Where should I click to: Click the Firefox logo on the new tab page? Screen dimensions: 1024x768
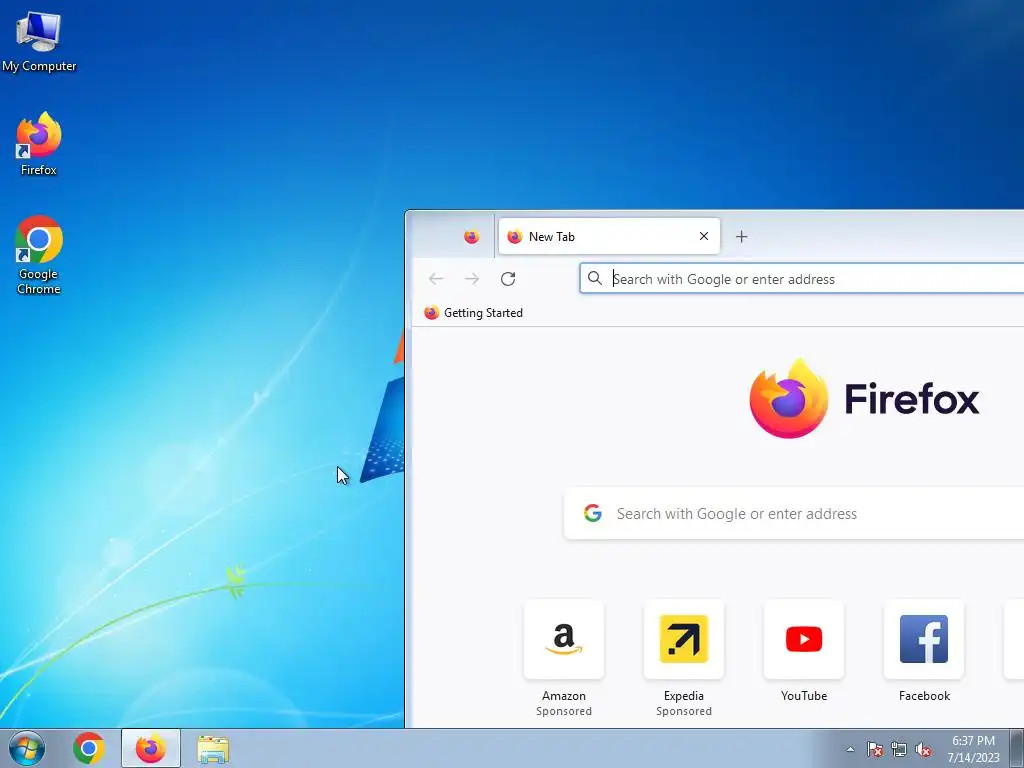pos(863,398)
